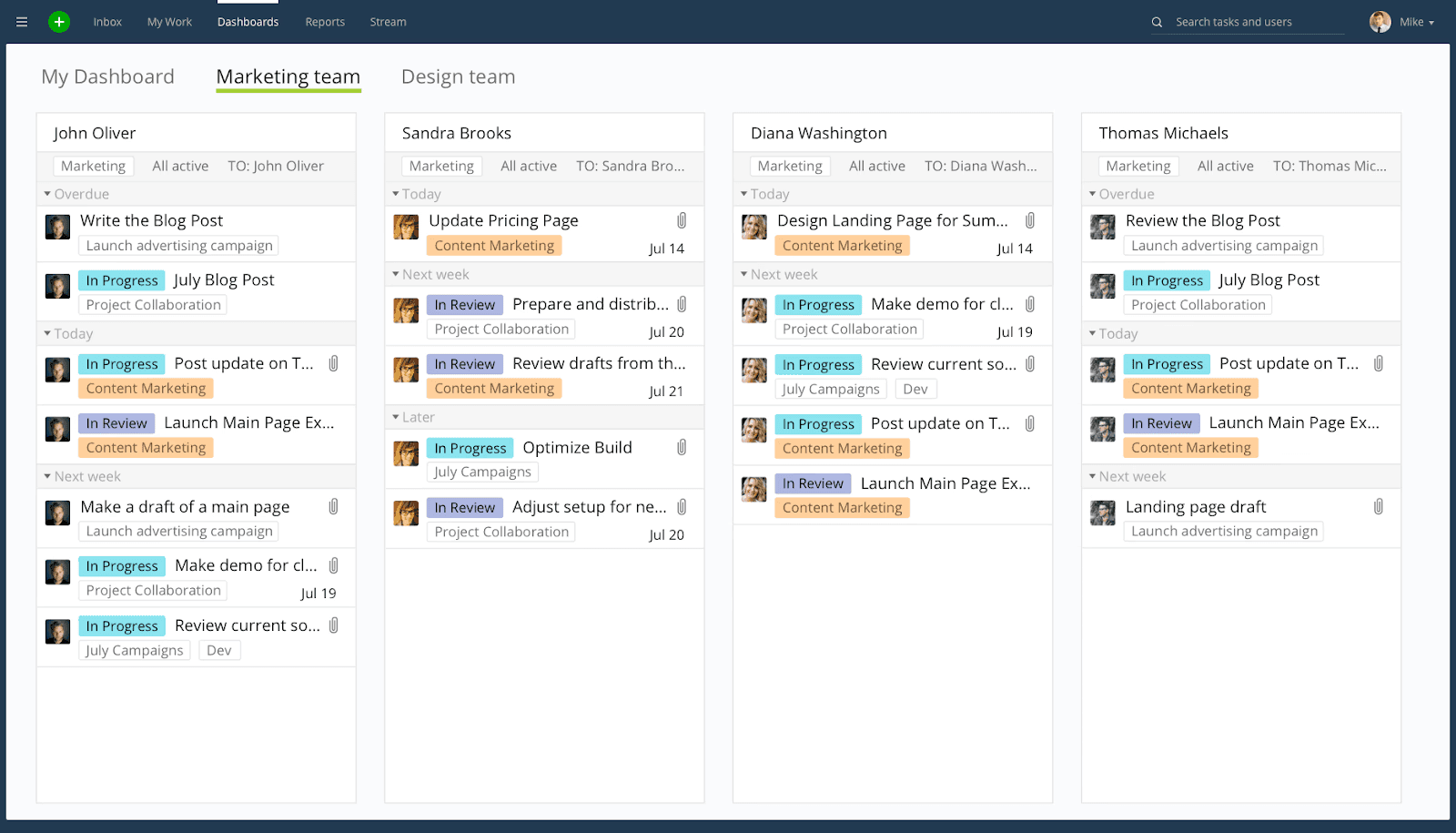Screen dimensions: 1456x833
Task: Click the paperclip on Update Pricing Page task
Action: [x=682, y=220]
